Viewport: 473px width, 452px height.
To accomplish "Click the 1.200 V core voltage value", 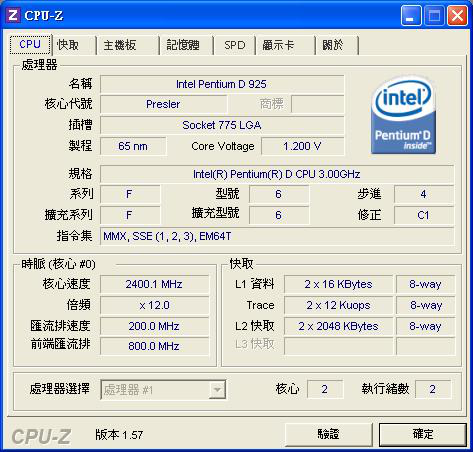I will tap(303, 146).
